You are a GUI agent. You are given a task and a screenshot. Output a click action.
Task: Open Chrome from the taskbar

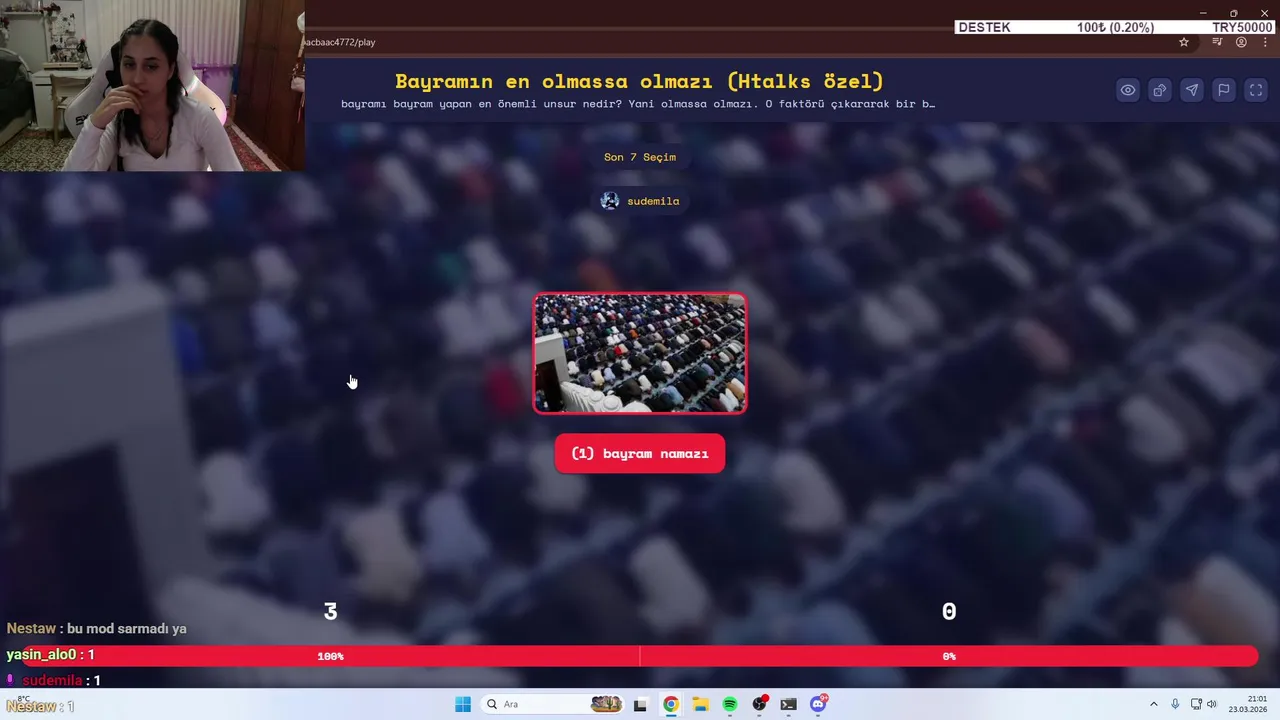point(670,704)
